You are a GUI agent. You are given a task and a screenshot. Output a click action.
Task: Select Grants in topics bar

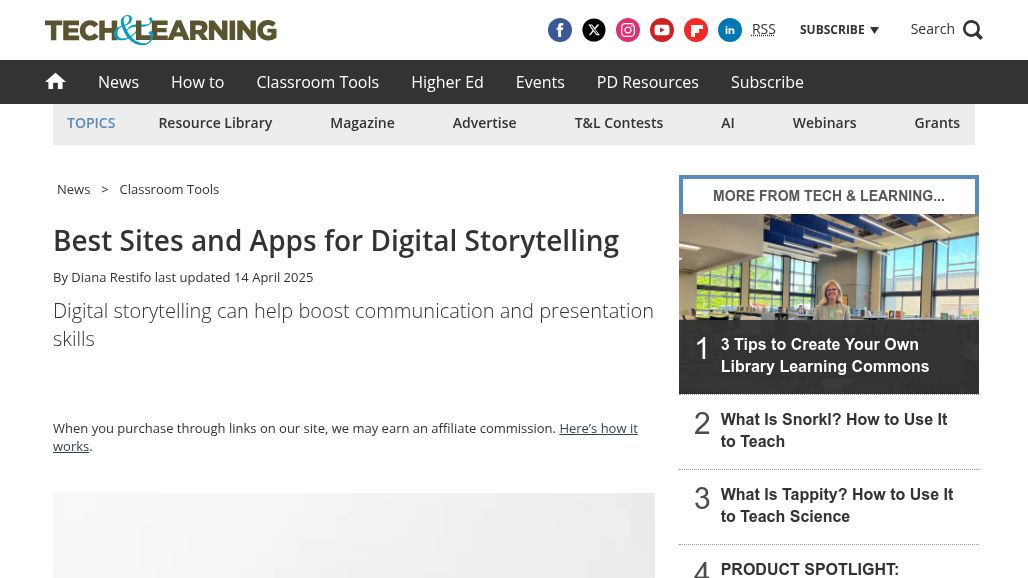click(937, 123)
